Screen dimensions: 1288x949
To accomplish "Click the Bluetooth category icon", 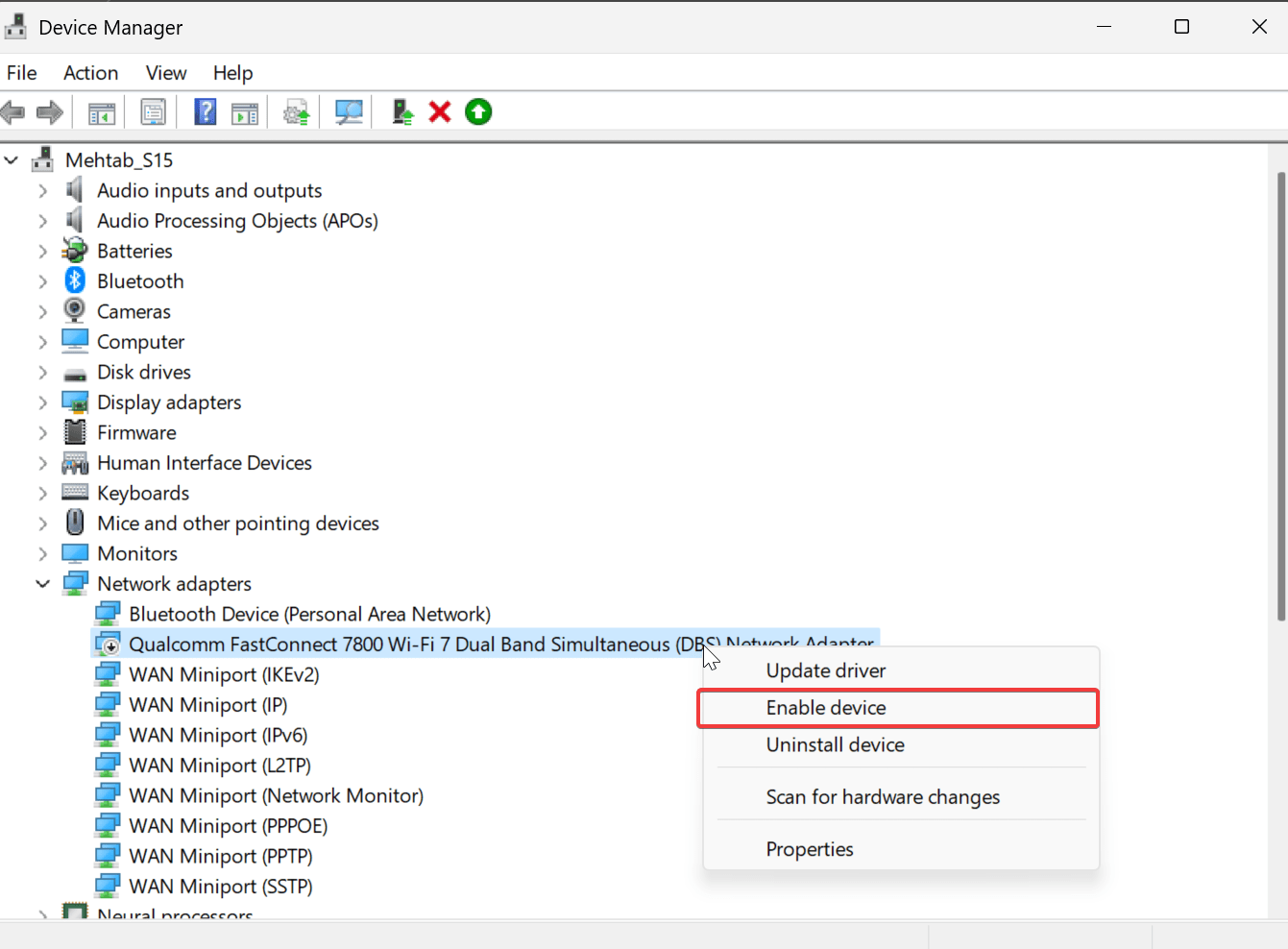I will point(75,280).
